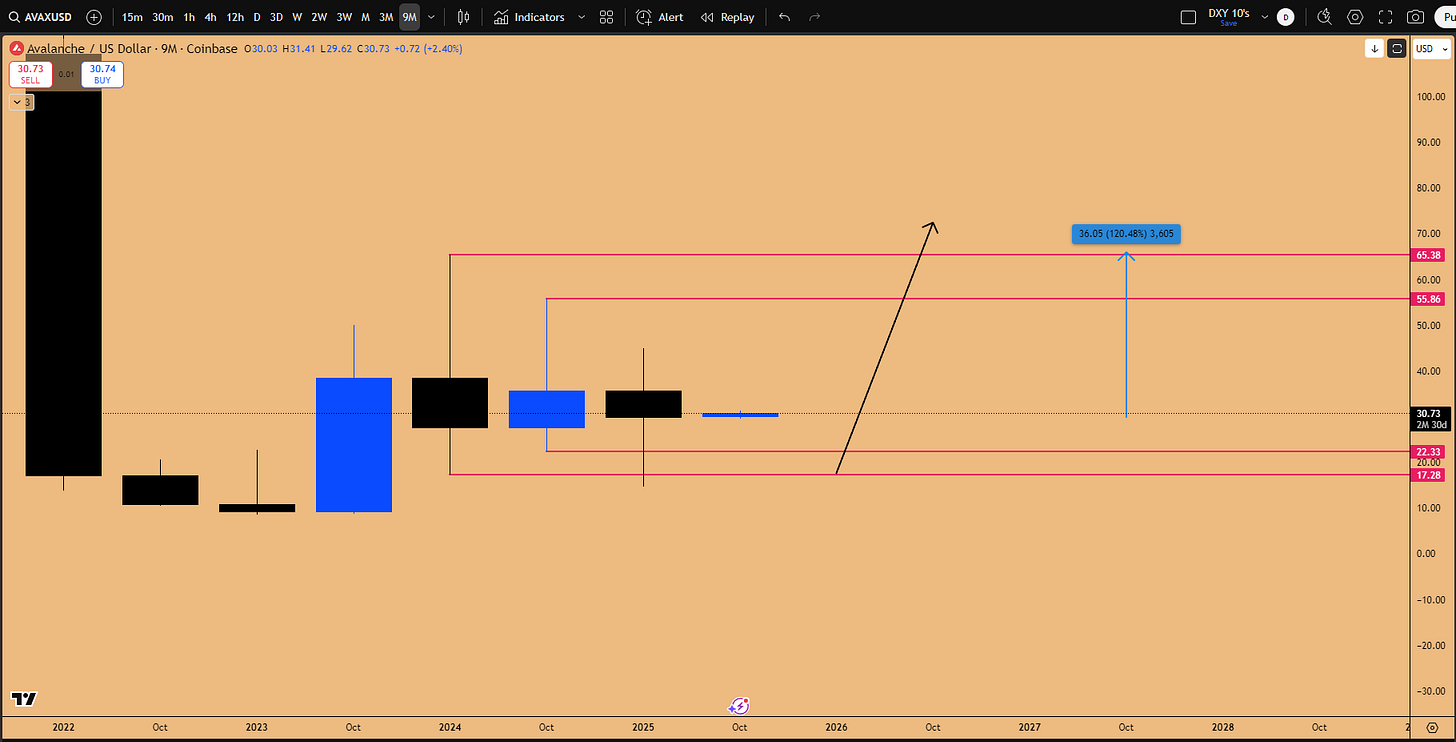Choose the D daily timeframe
The image size is (1456, 742).
257,17
